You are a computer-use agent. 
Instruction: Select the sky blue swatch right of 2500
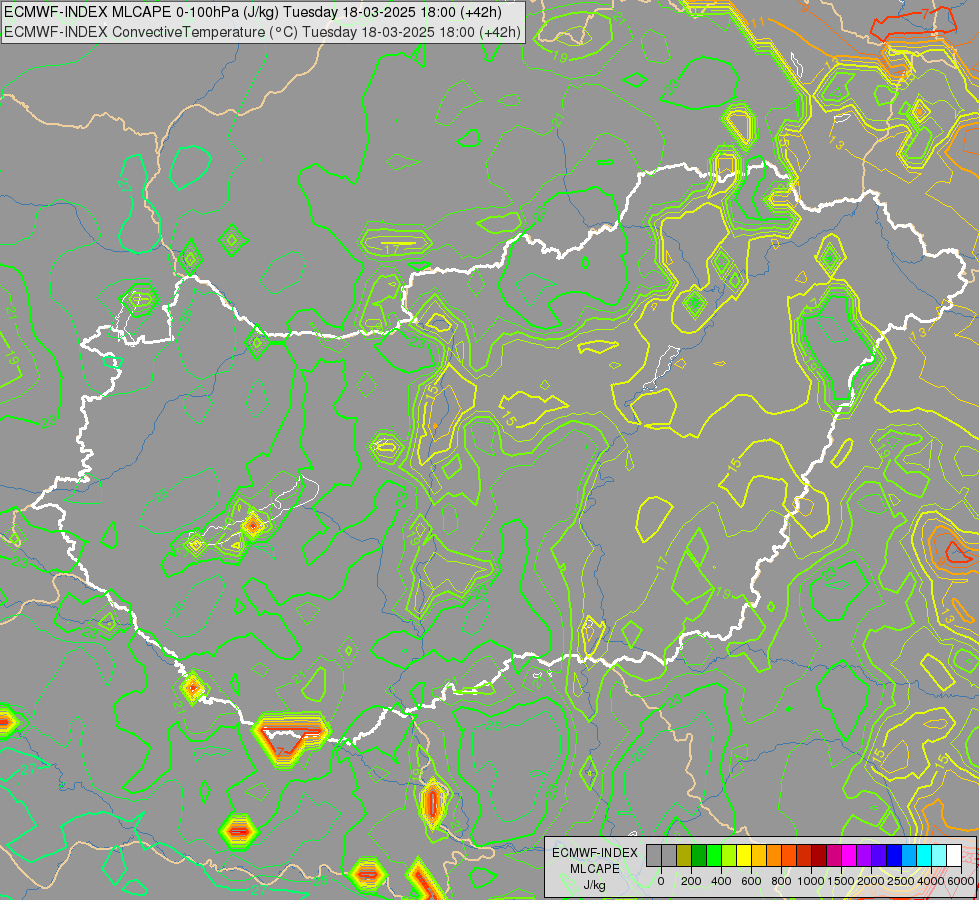[910, 856]
